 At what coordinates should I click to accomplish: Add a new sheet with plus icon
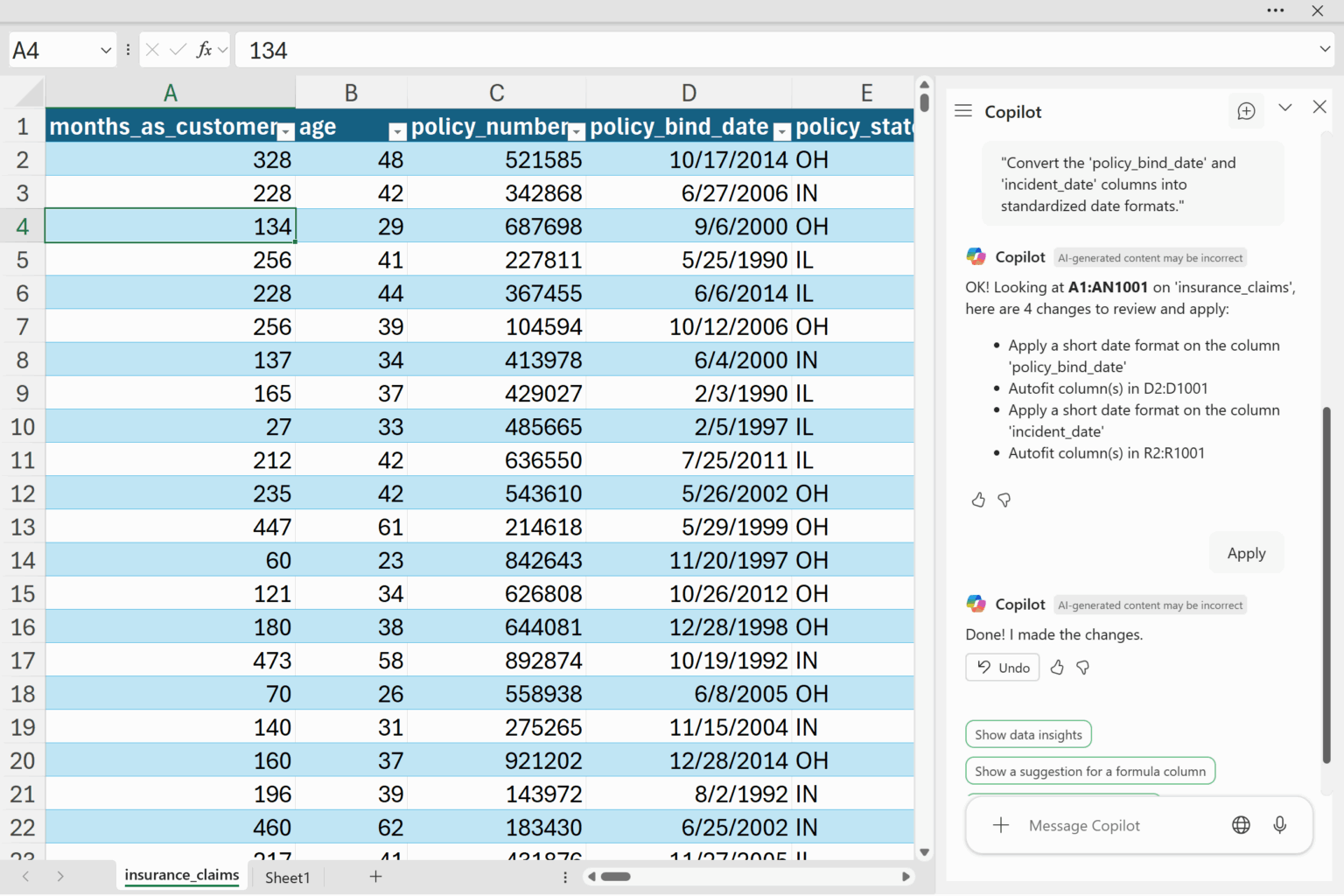(375, 877)
